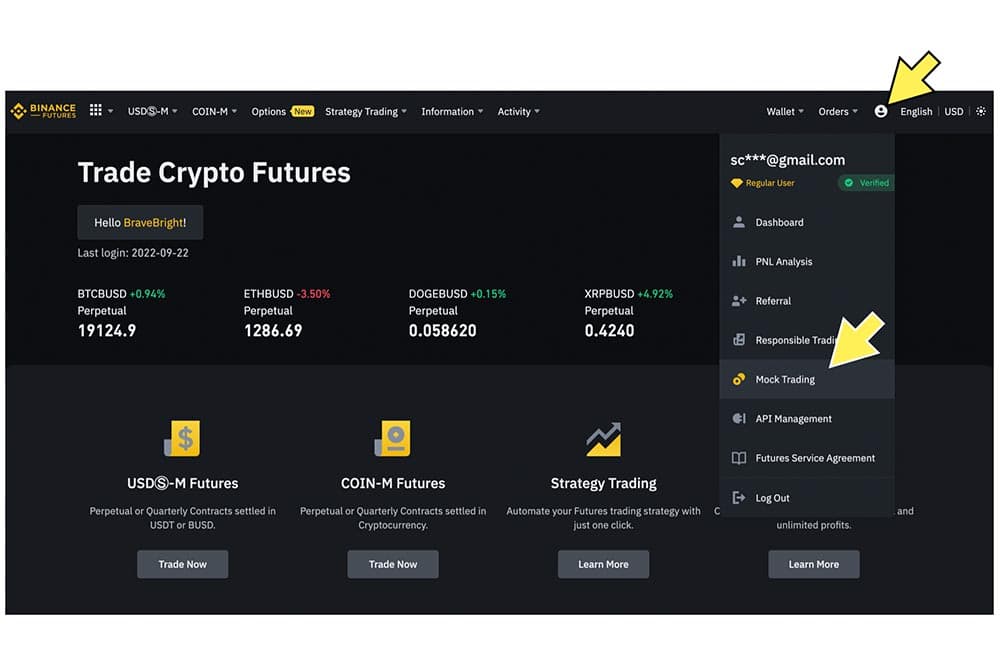Viewport: 1000px width, 667px height.
Task: Expand the COIN-M dropdown menu
Action: (214, 111)
